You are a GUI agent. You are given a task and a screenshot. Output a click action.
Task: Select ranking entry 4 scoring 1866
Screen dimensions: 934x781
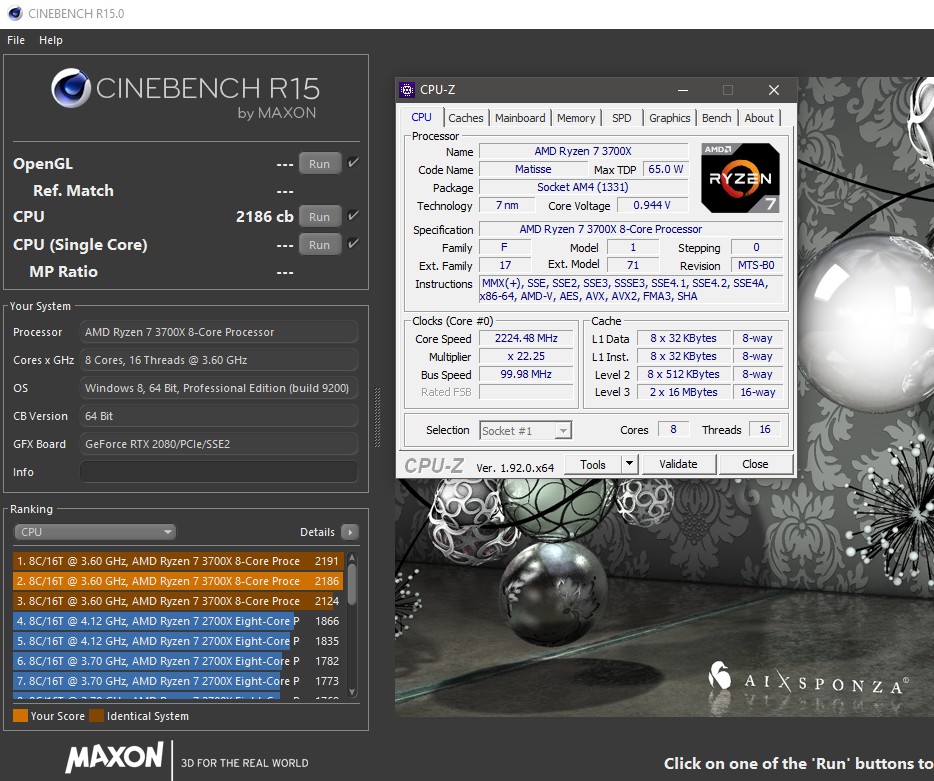tap(178, 621)
